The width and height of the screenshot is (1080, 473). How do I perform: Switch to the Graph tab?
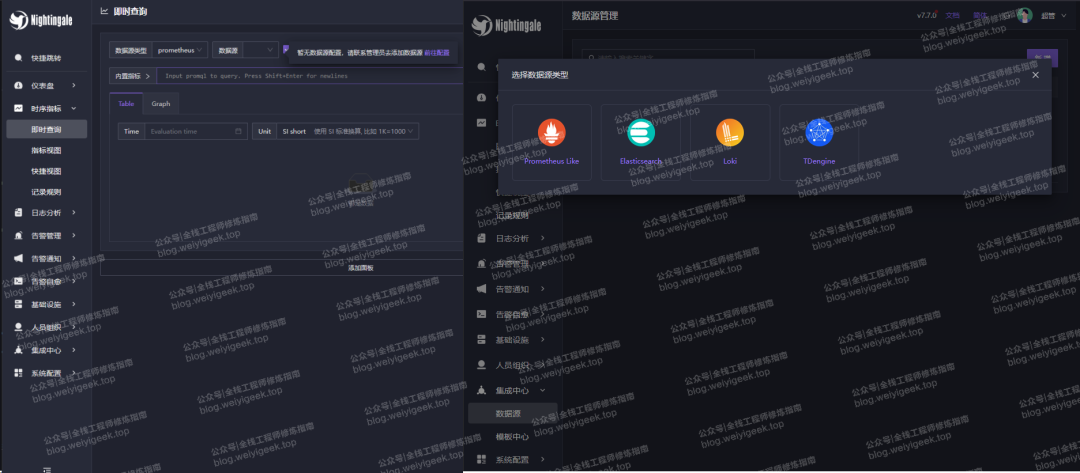(x=161, y=103)
